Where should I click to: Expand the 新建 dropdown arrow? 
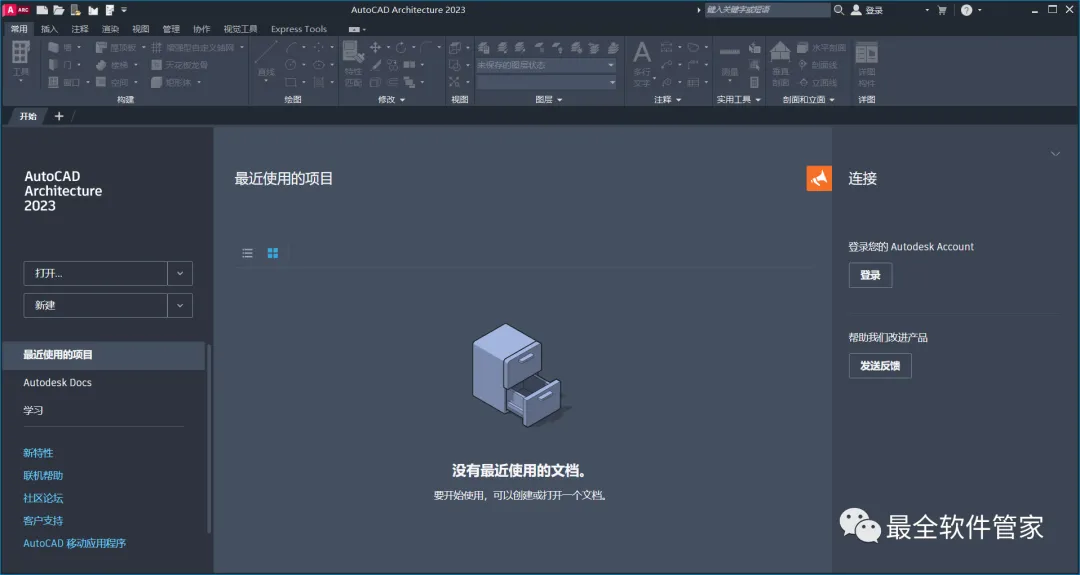pyautogui.click(x=180, y=305)
